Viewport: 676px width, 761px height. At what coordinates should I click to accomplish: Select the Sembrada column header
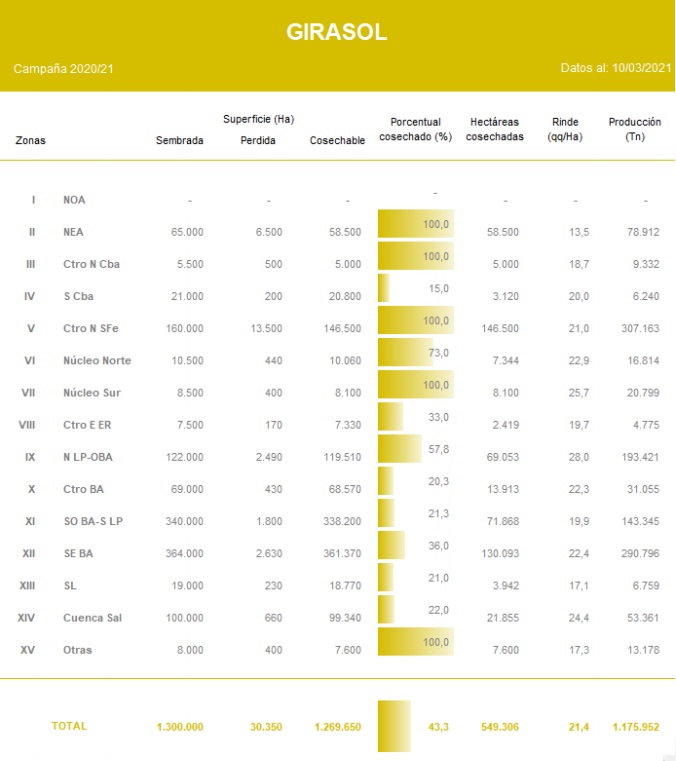(179, 141)
